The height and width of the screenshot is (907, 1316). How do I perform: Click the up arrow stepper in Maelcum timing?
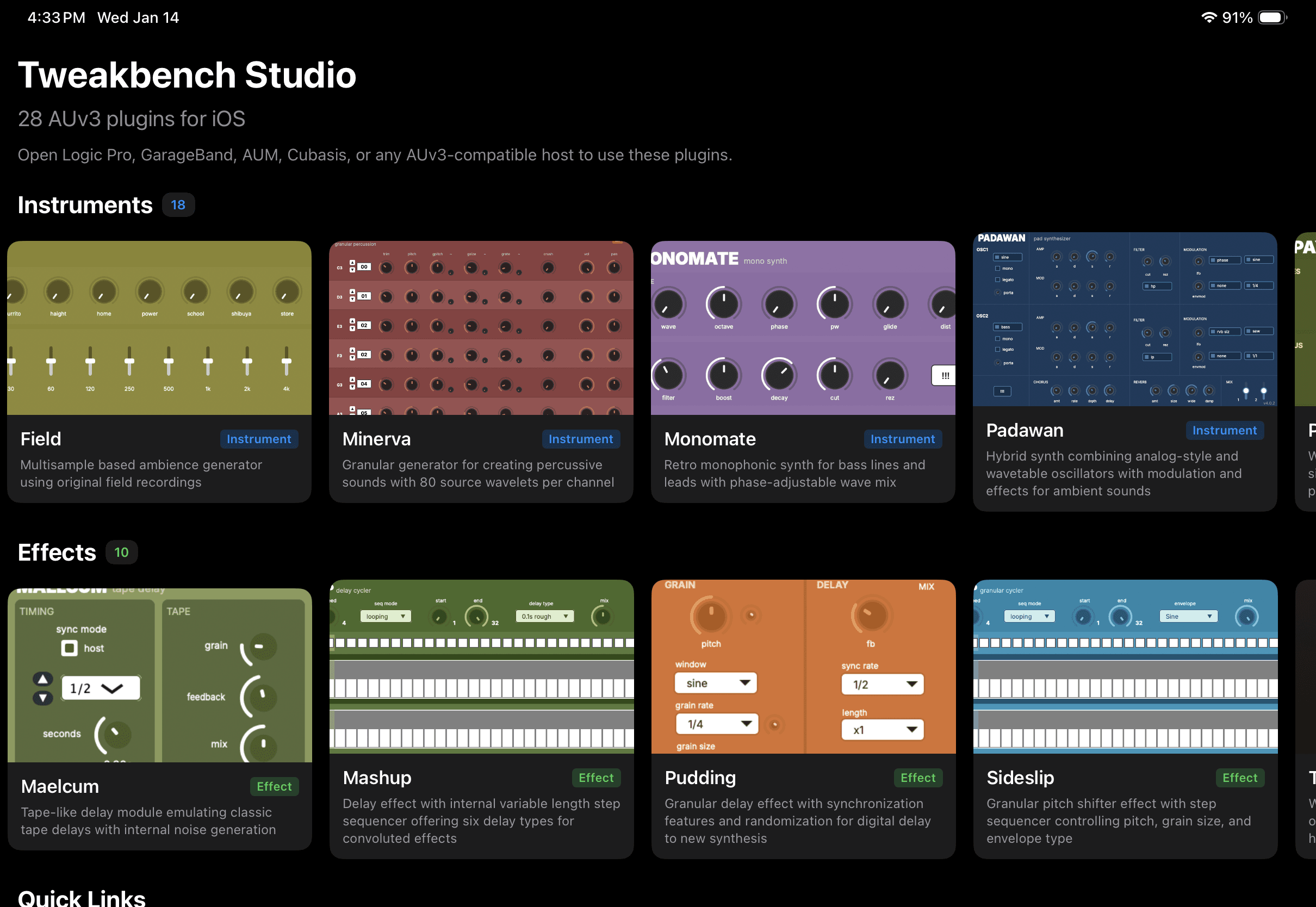click(x=42, y=679)
